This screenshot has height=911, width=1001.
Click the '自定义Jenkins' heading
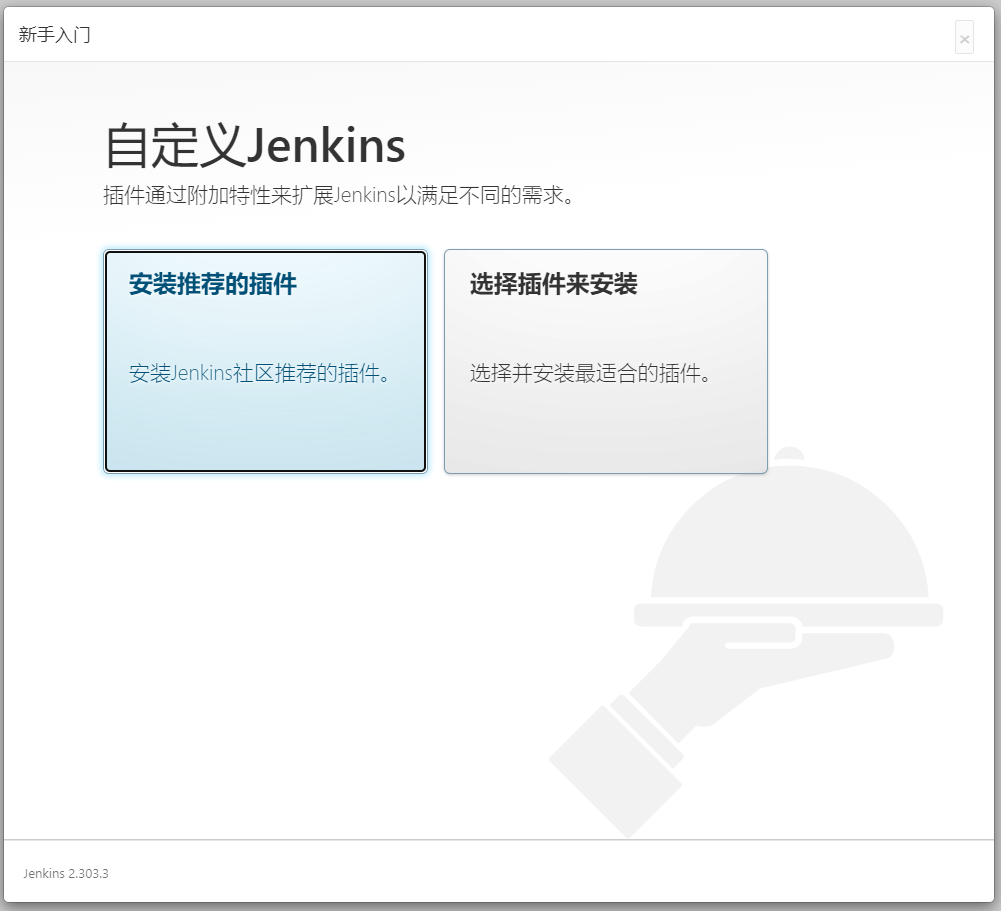(255, 146)
